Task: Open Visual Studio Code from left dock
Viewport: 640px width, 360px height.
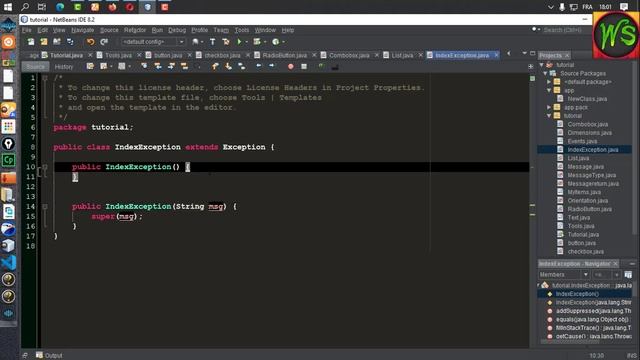Action: [8, 262]
